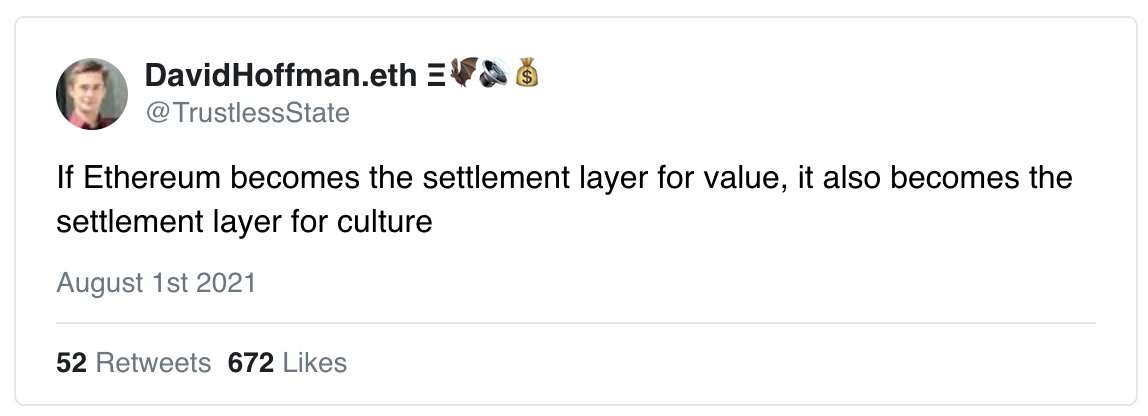The height and width of the screenshot is (416, 1148).
Task: Click the year "2021" in the date
Action: (x=226, y=283)
